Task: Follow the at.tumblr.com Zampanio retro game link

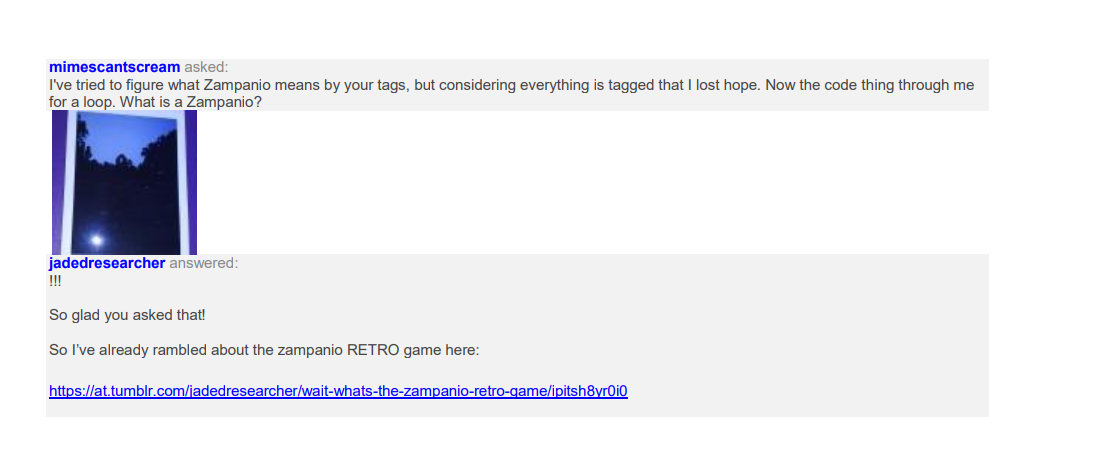Action: click(x=338, y=391)
